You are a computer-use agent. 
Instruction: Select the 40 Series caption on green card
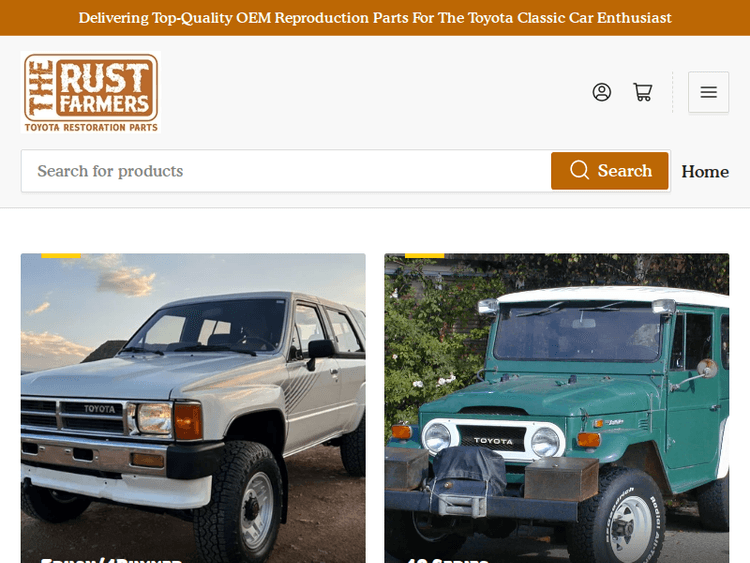[x=446, y=560]
